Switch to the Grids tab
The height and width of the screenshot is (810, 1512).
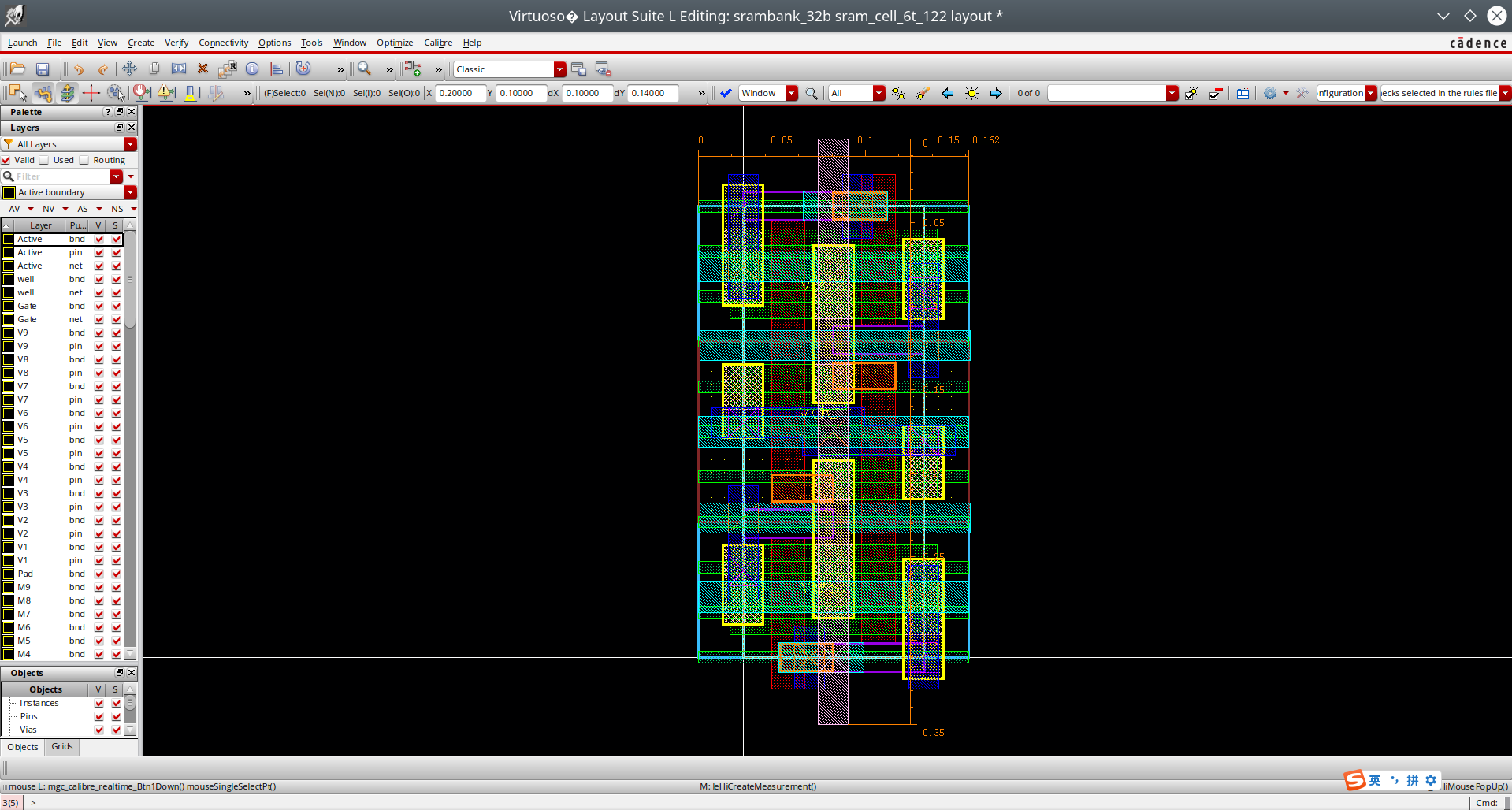(62, 747)
